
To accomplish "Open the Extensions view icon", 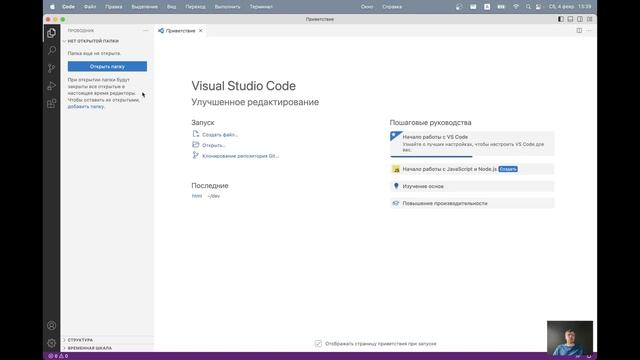I will [51, 103].
